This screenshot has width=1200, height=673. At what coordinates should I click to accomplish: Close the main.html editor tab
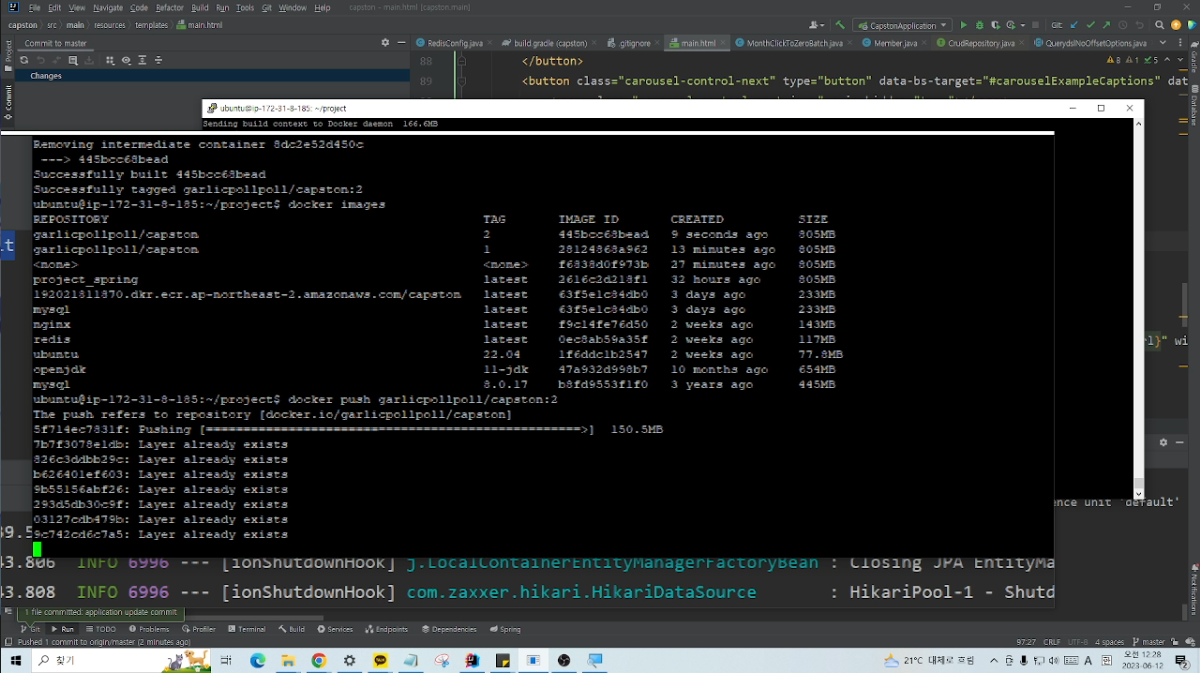point(723,44)
